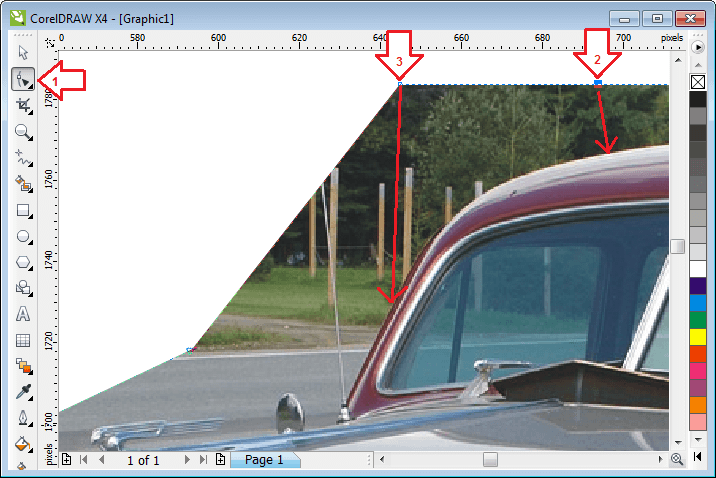Select the Outline pen tool
The image size is (716, 478).
[x=23, y=417]
